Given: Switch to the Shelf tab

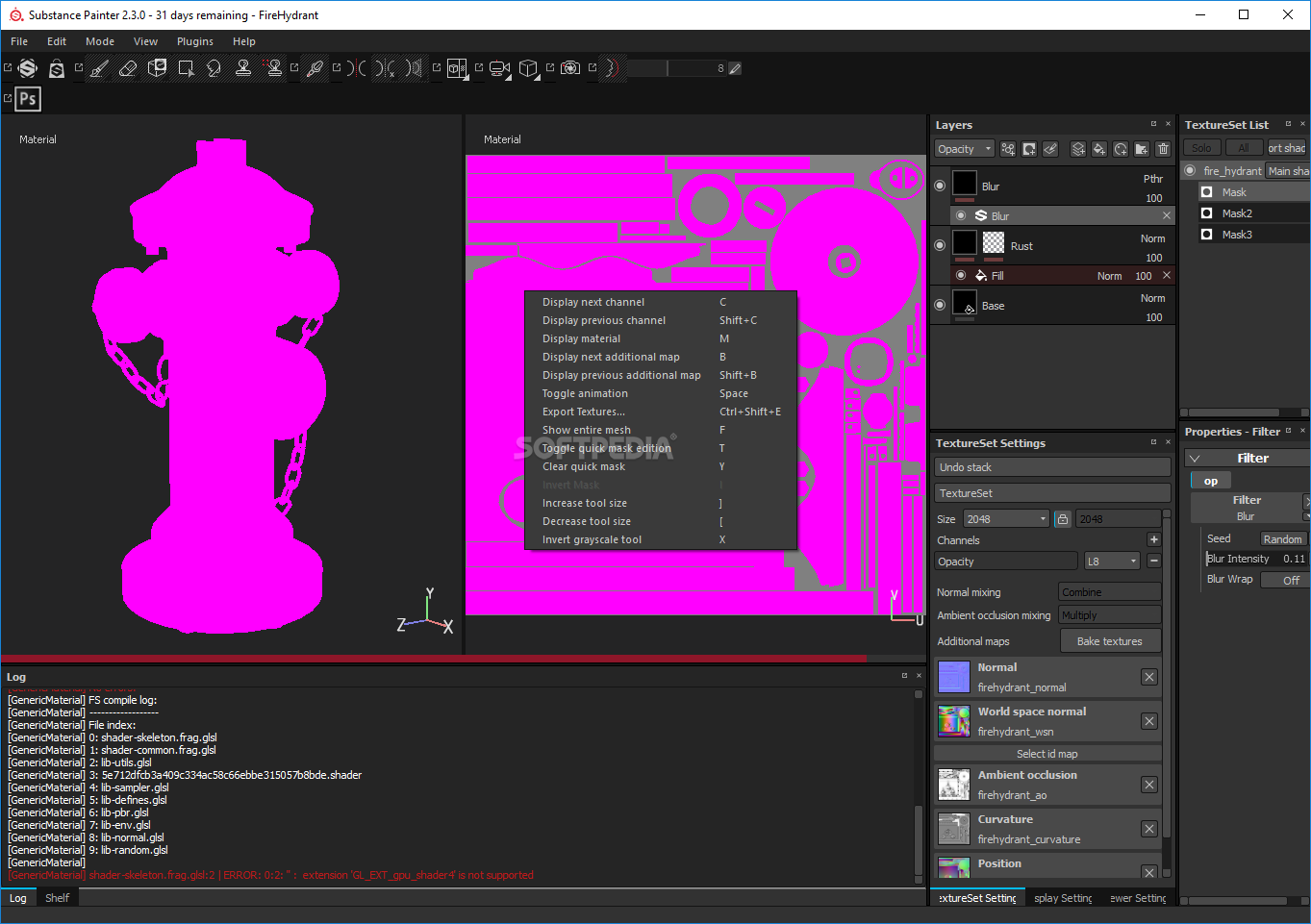Looking at the screenshot, I should pyautogui.click(x=57, y=898).
